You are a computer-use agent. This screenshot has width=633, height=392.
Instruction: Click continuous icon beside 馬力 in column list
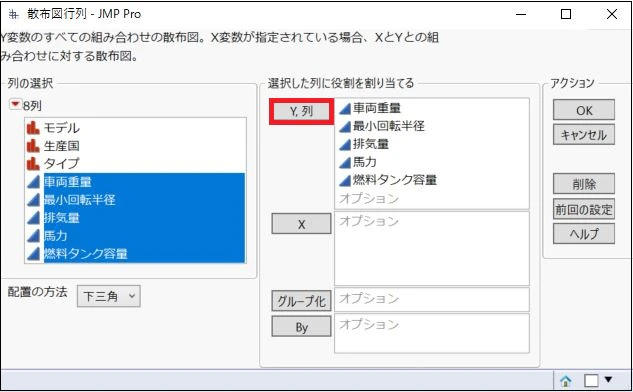(33, 236)
